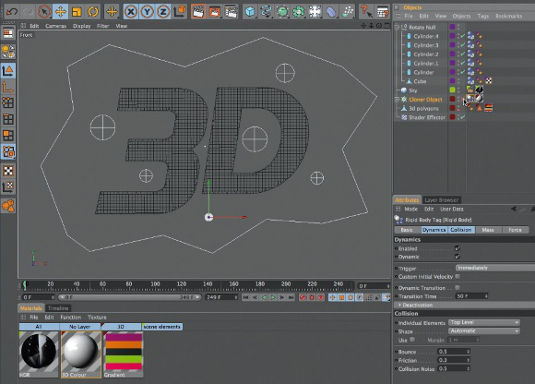Open Objects panel Tags menu
Screen dimensions: 535x384
[x=483, y=16]
